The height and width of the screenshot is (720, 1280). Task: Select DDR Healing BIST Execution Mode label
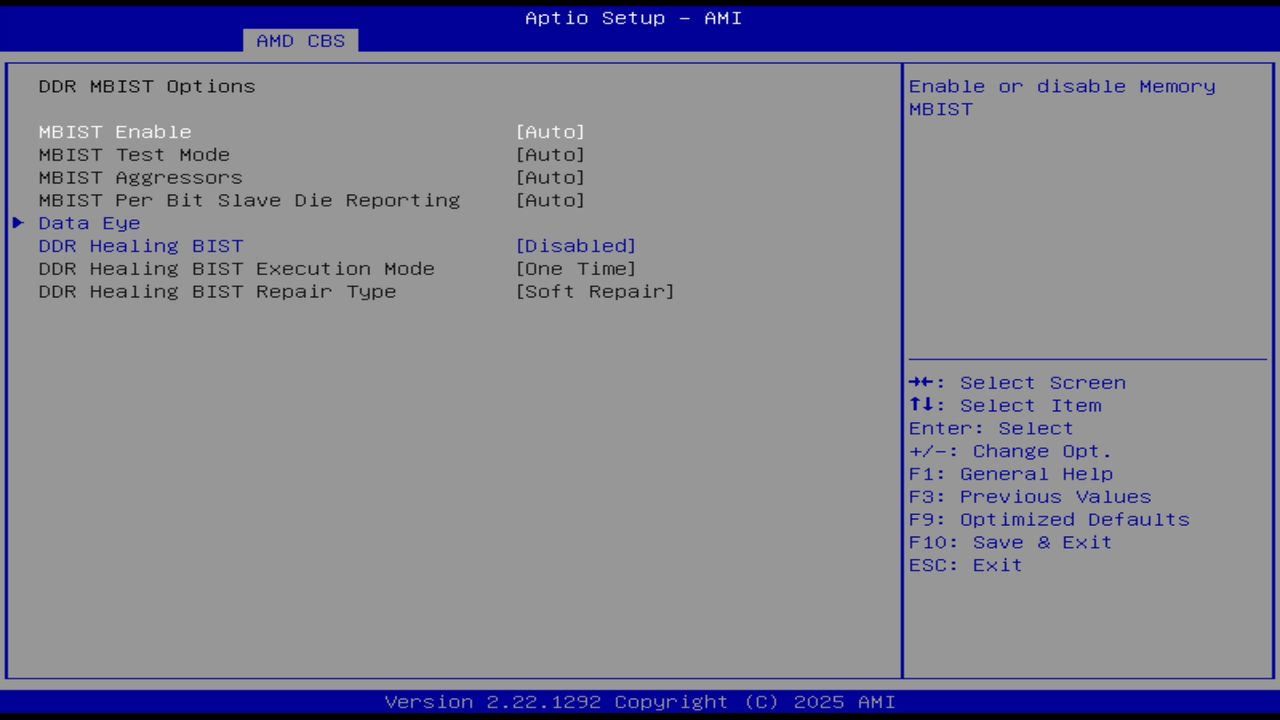(237, 269)
